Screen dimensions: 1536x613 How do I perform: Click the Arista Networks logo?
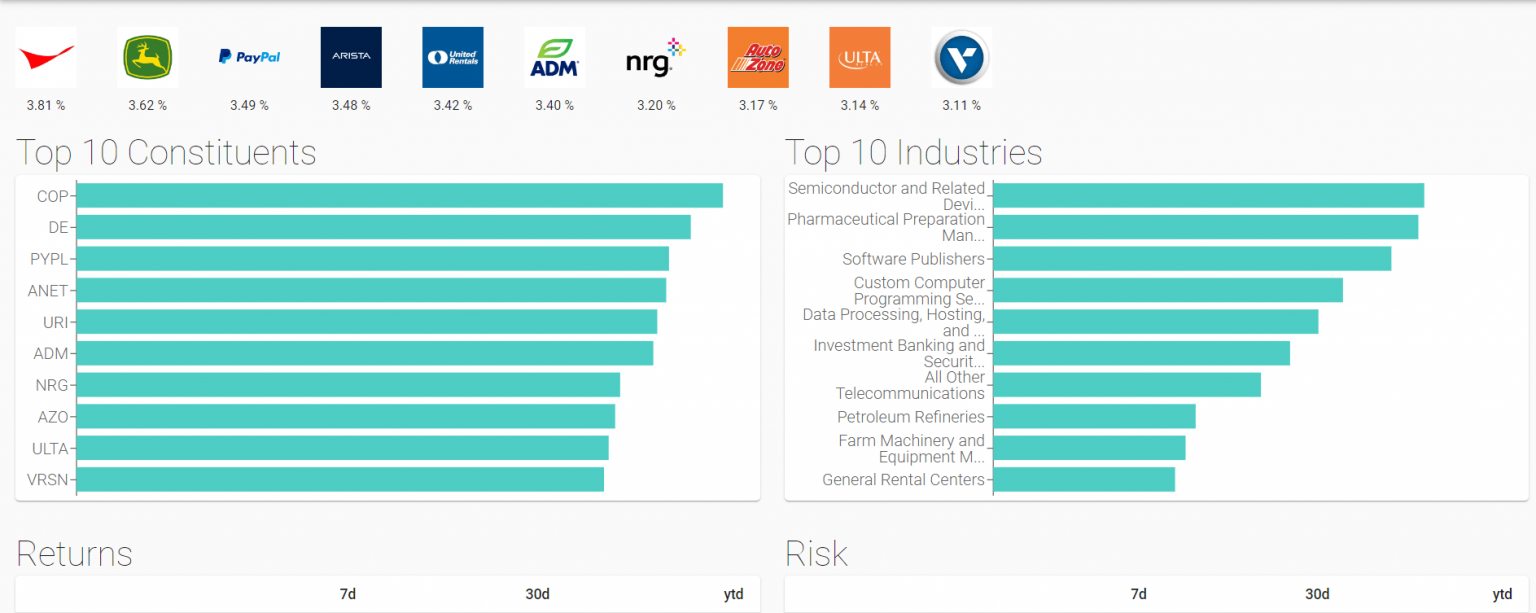(351, 57)
